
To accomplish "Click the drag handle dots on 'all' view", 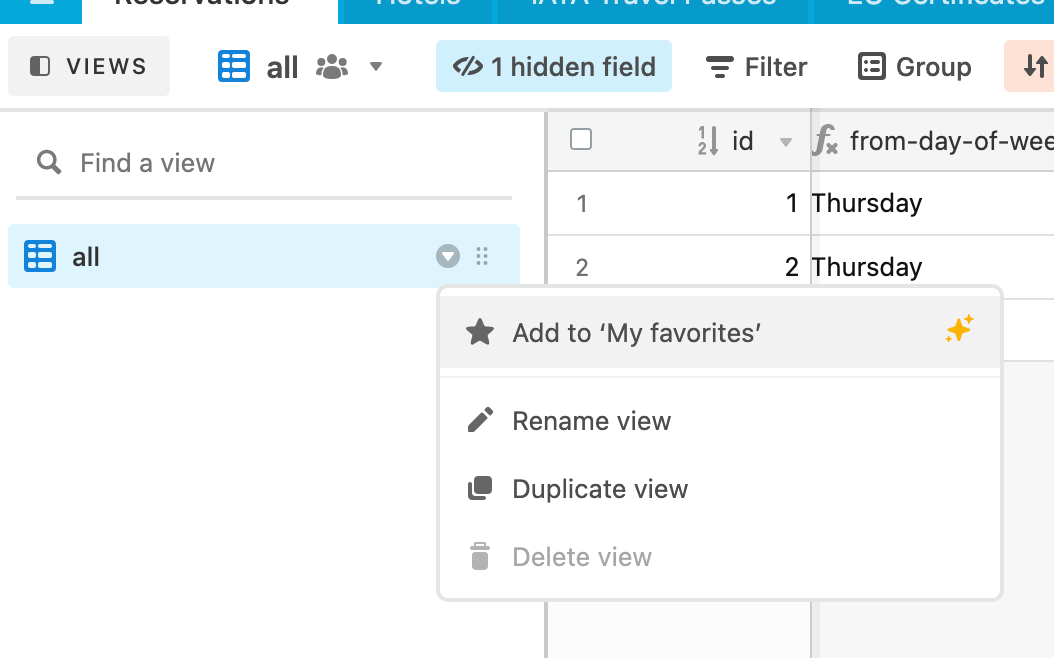I will (x=482, y=256).
